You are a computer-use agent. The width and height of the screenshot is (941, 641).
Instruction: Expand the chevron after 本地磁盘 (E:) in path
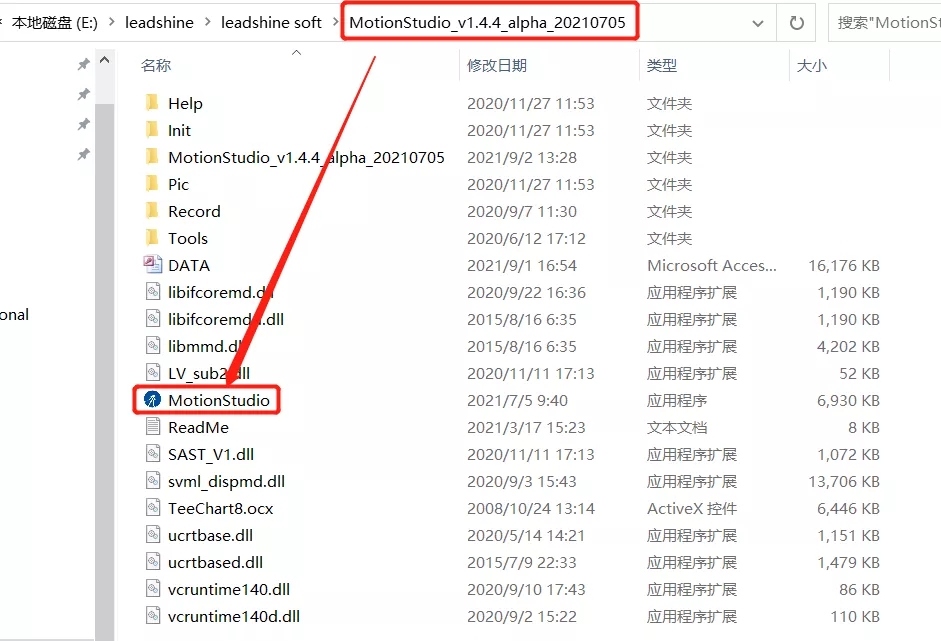pyautogui.click(x=112, y=22)
